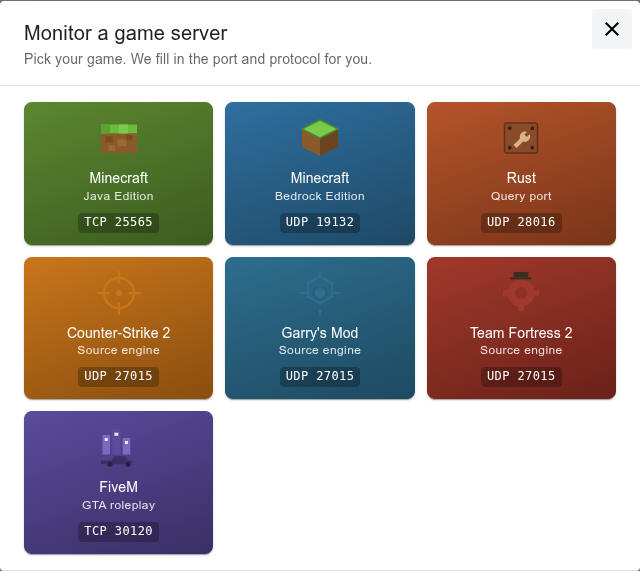Click the Bedrock Edition subtitle
The width and height of the screenshot is (640, 571).
click(x=320, y=196)
